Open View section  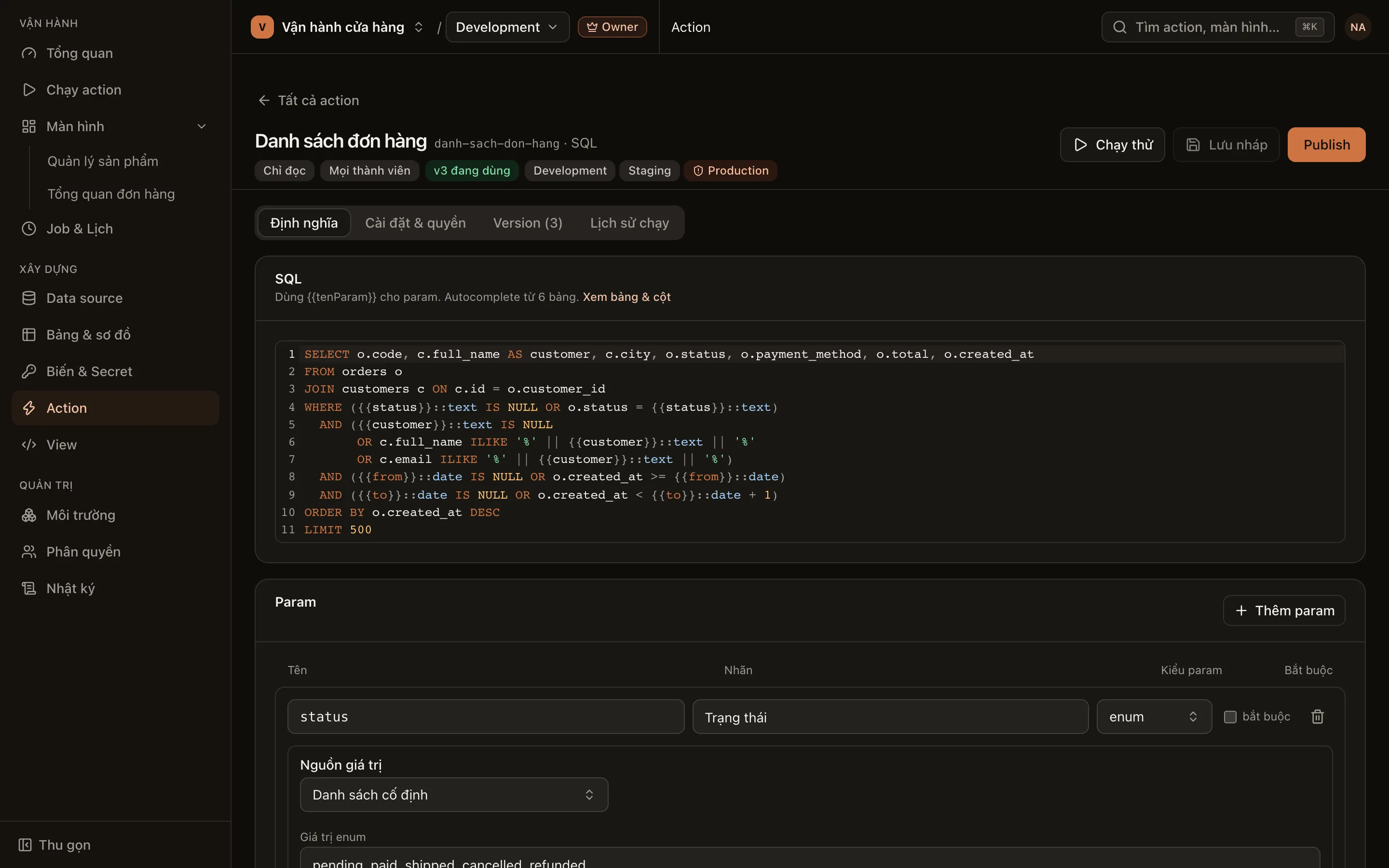(115, 445)
